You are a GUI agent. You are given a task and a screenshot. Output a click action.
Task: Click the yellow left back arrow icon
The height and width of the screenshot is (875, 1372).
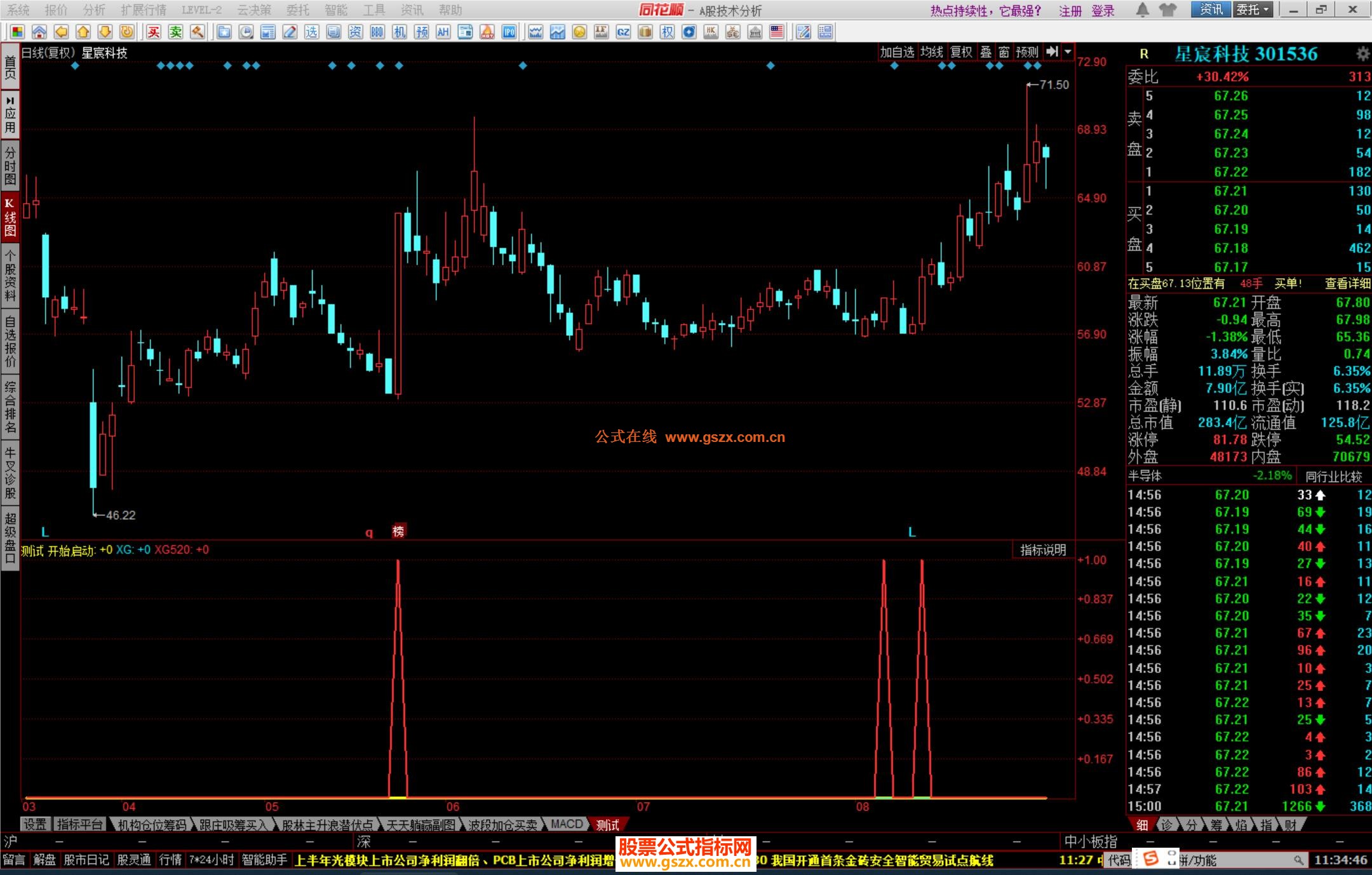tap(61, 32)
